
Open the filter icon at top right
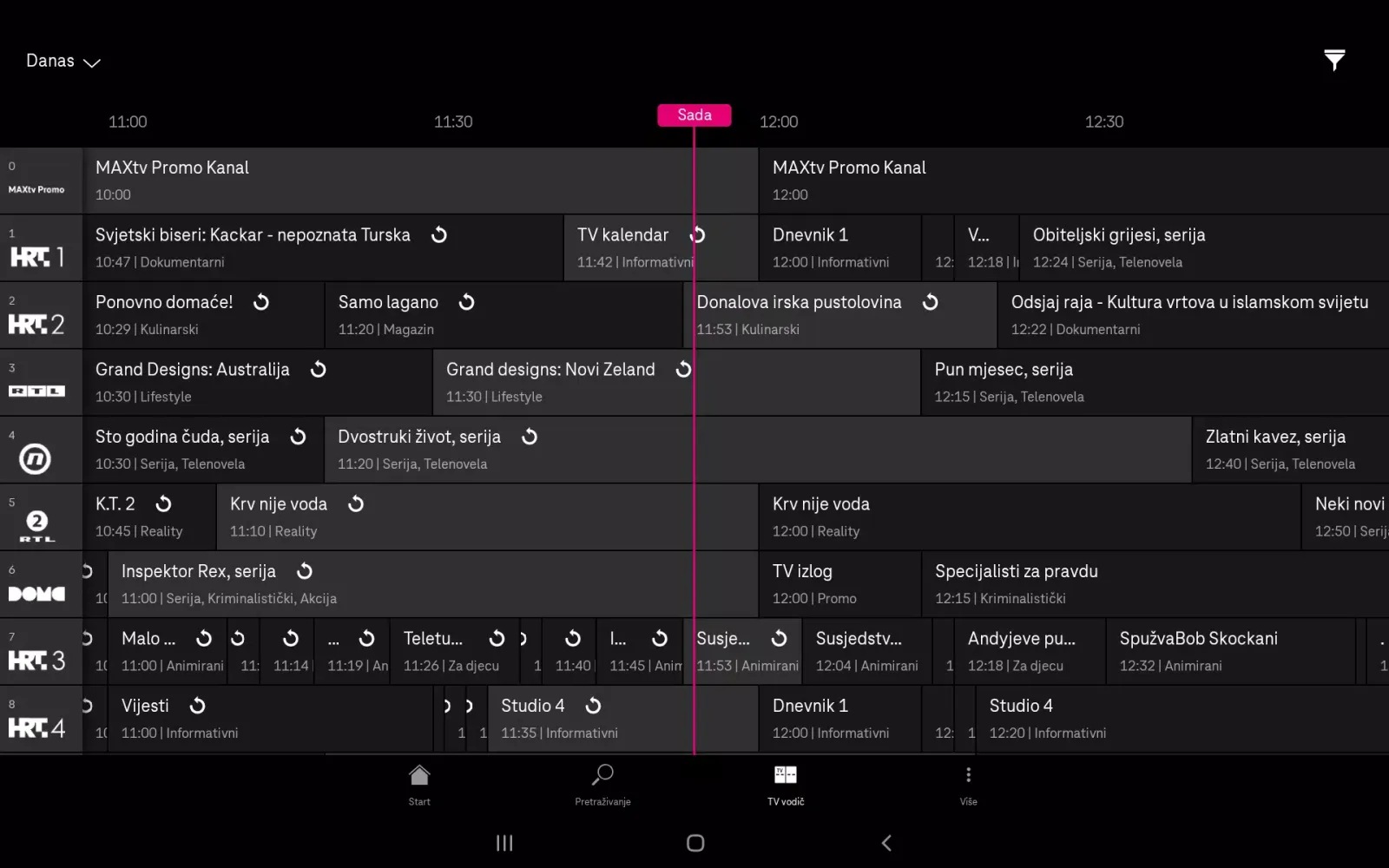[x=1334, y=60]
